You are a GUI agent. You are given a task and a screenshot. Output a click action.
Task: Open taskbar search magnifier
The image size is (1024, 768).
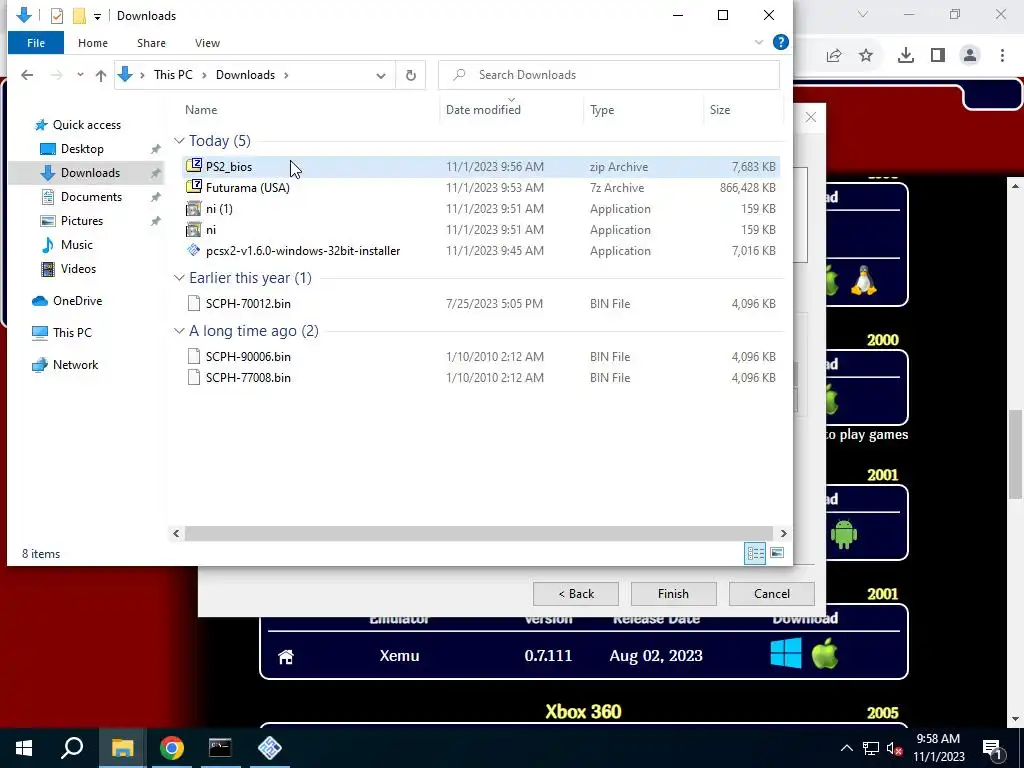coord(72,748)
